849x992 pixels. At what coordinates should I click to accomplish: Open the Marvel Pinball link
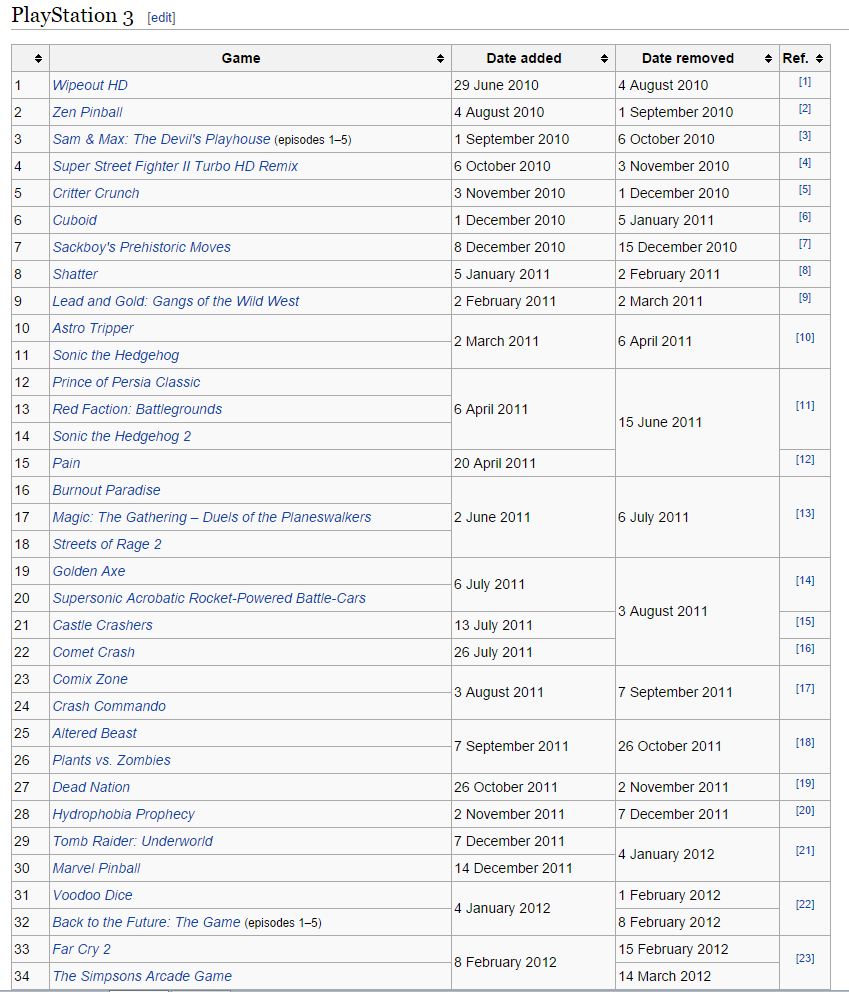(96, 868)
